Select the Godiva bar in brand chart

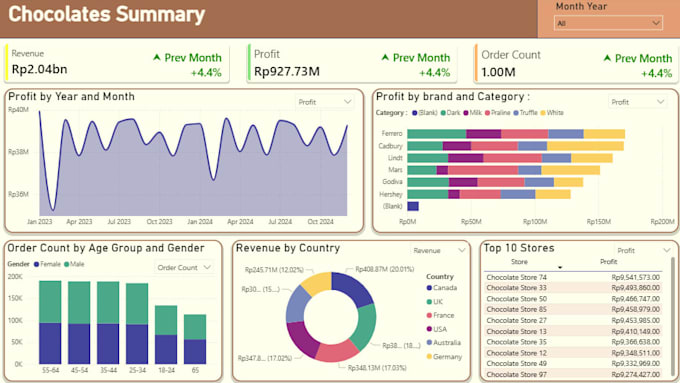pos(495,182)
